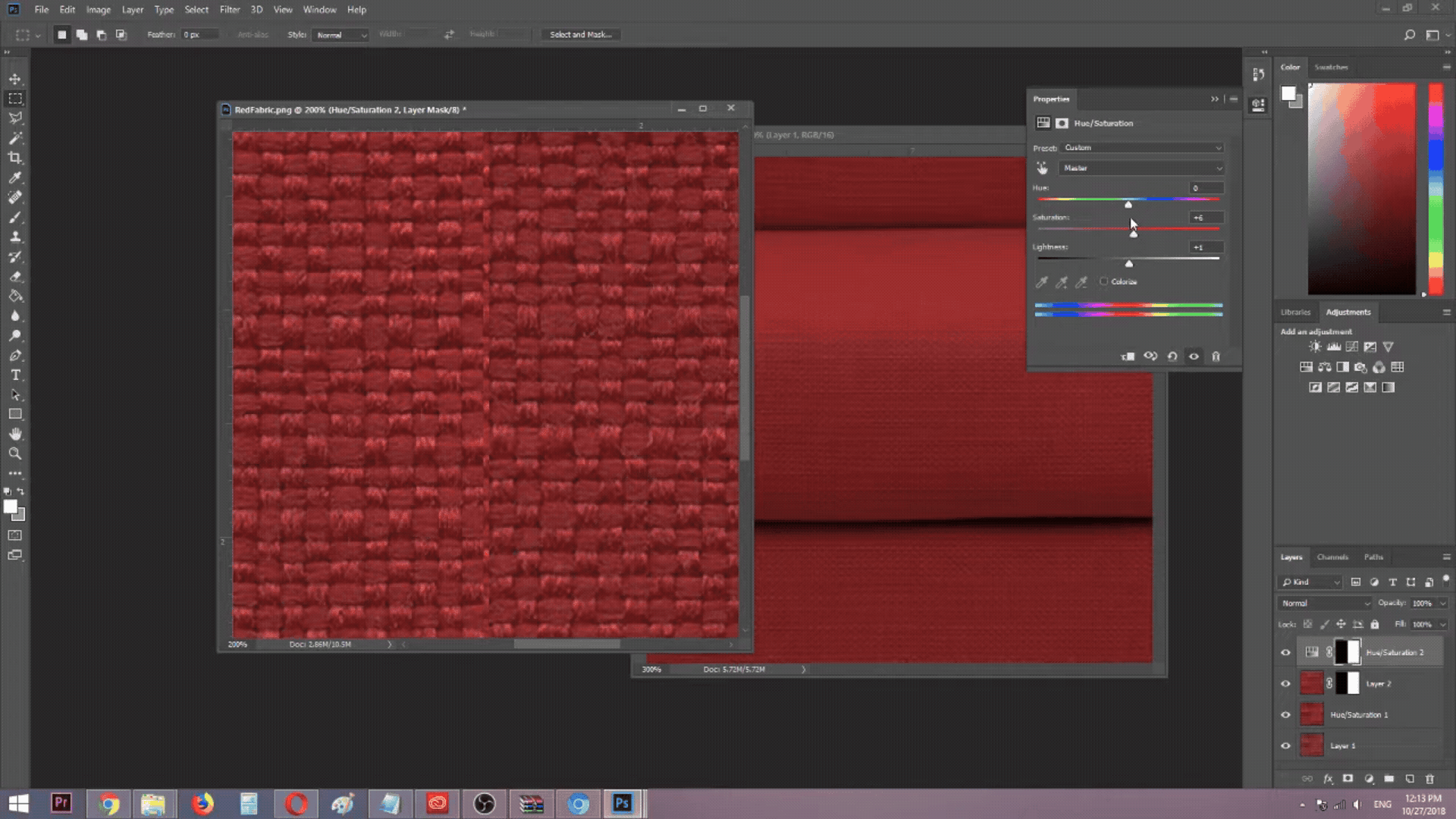
Task: Switch to the Paths tab
Action: 1373,557
